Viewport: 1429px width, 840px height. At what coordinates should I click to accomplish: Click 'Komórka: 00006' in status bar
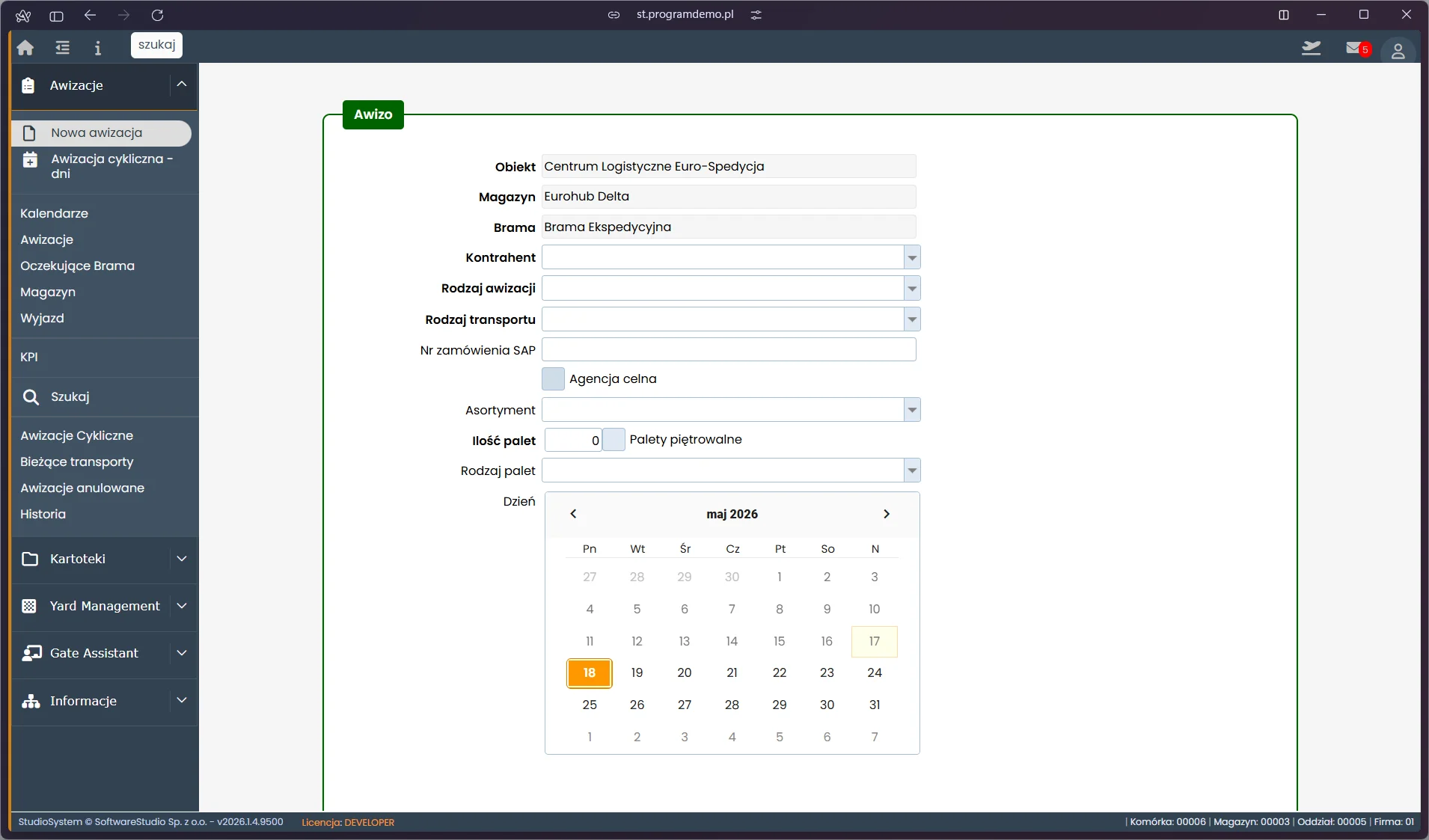point(1168,822)
